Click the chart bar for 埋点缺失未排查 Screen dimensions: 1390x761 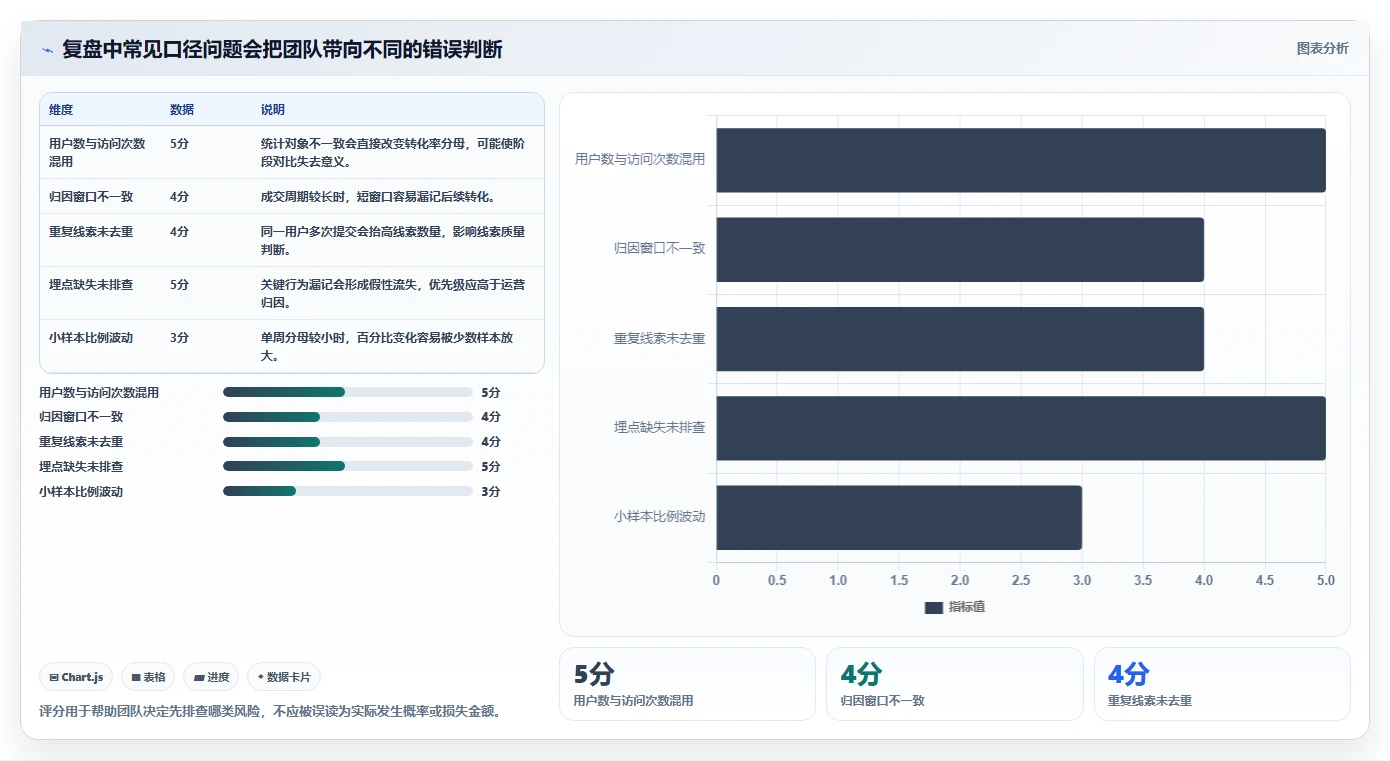point(1021,428)
